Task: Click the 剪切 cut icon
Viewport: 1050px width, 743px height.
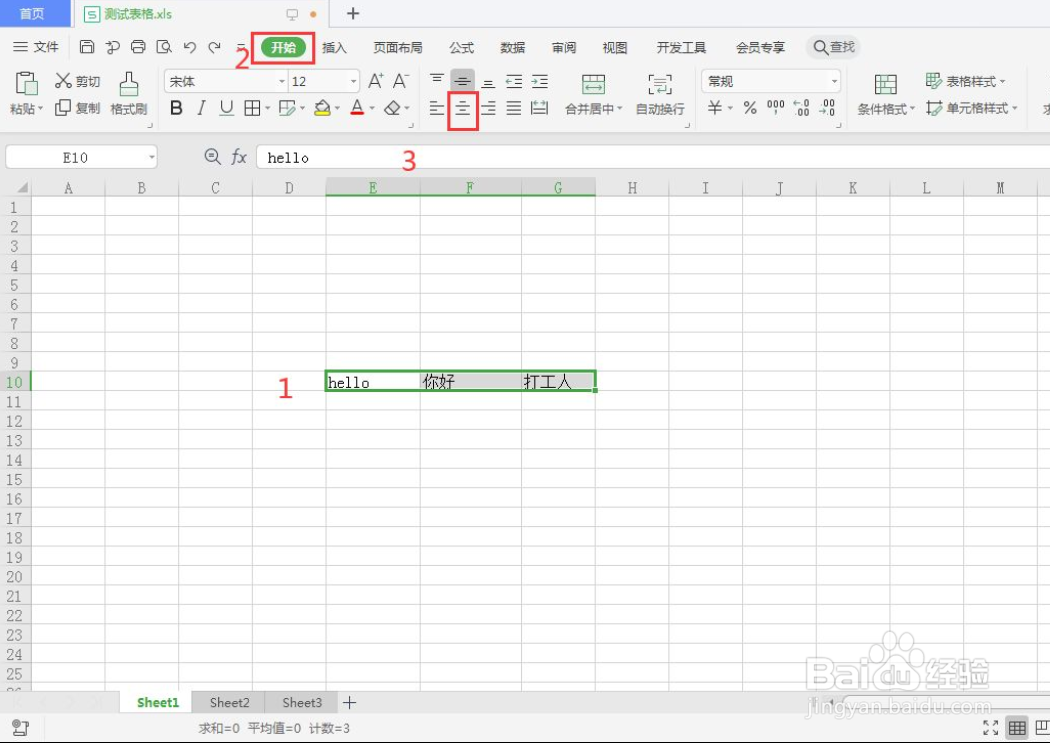Action: pos(76,80)
